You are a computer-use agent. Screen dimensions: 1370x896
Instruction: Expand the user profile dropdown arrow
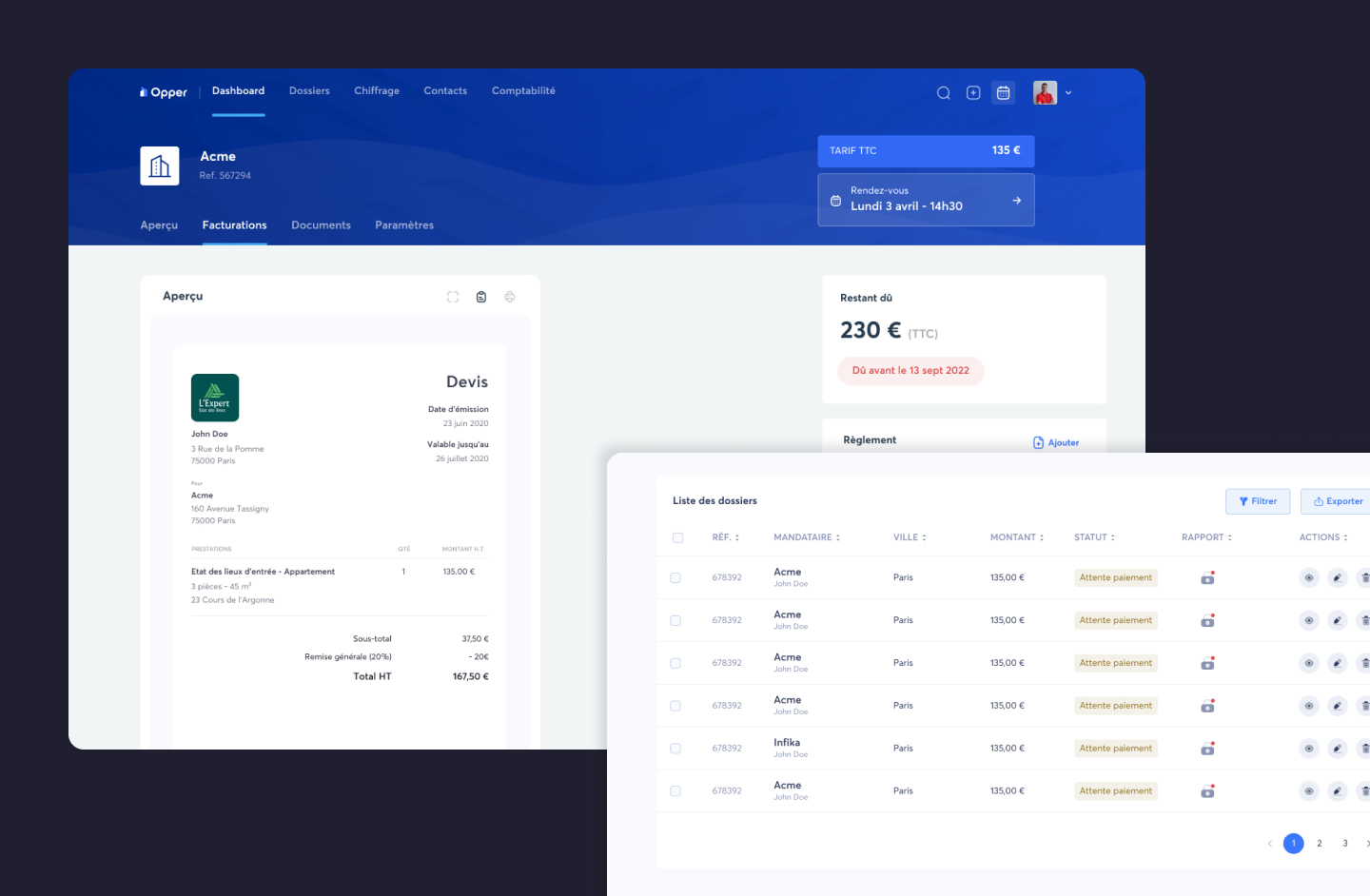1068,93
